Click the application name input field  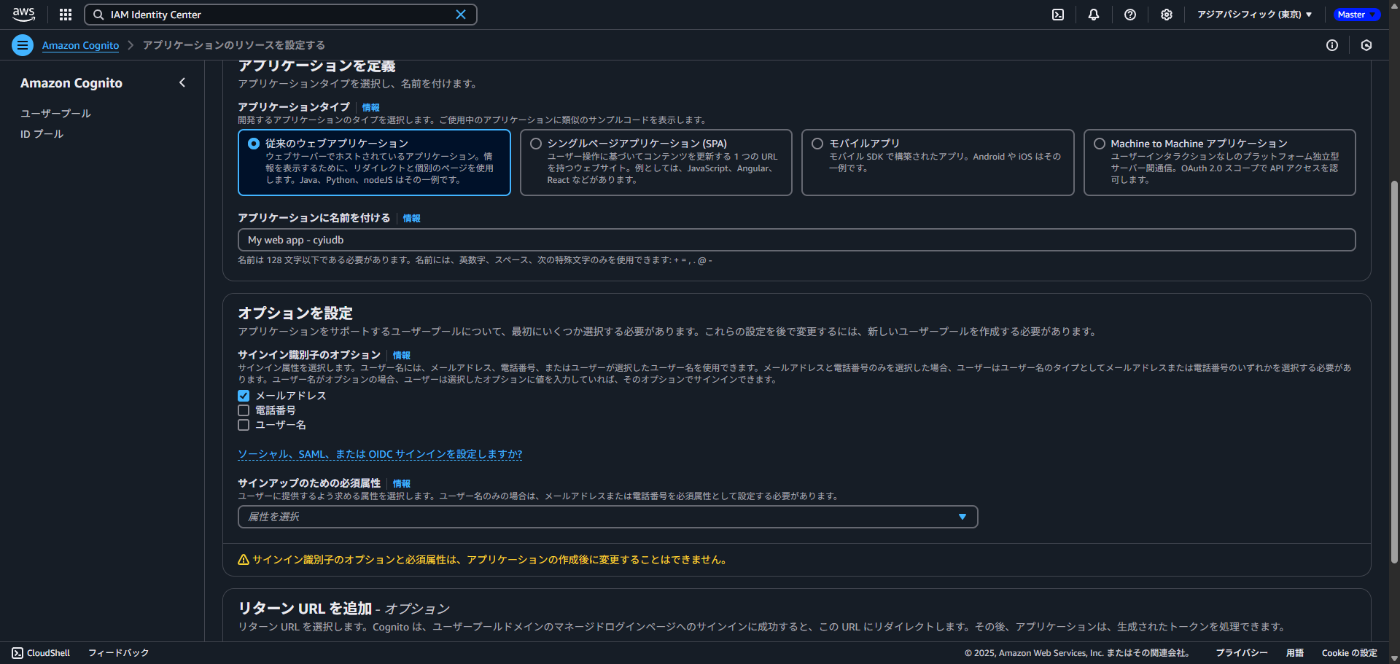coord(797,240)
